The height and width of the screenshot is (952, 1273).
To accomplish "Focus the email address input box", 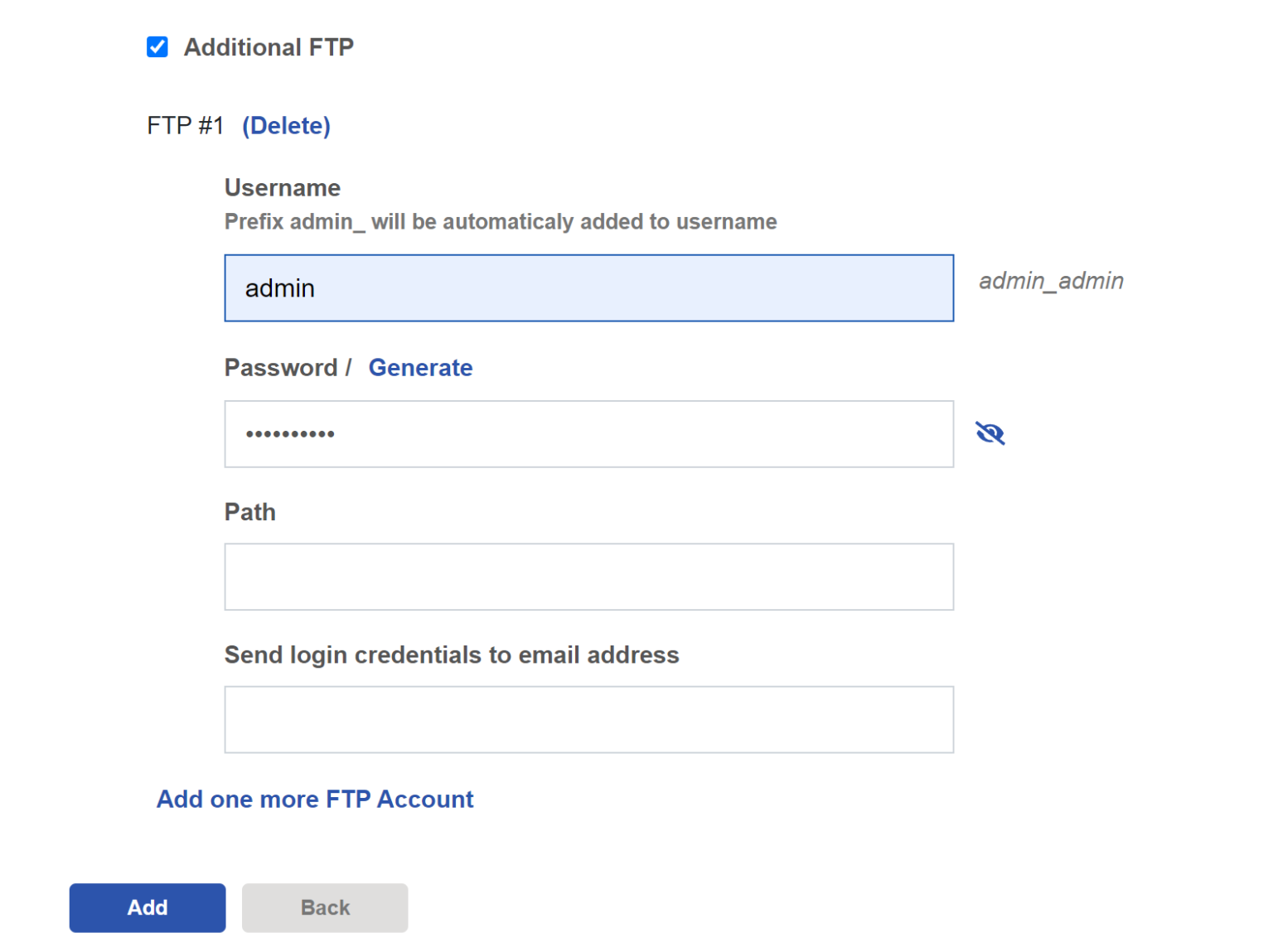I will pos(588,719).
